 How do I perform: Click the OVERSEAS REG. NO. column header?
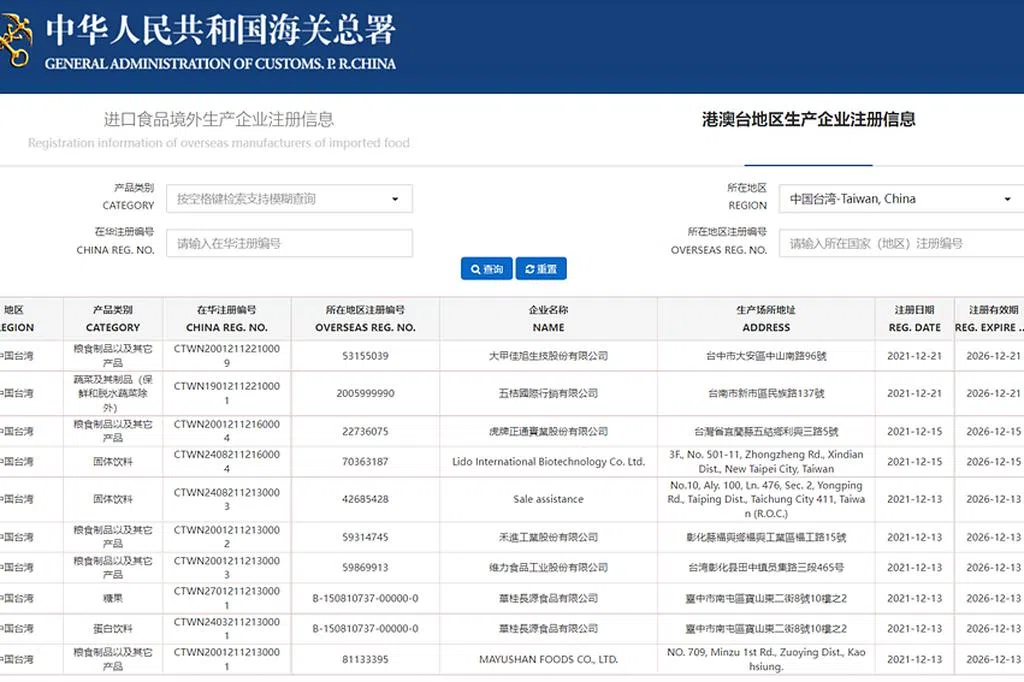[x=365, y=319]
